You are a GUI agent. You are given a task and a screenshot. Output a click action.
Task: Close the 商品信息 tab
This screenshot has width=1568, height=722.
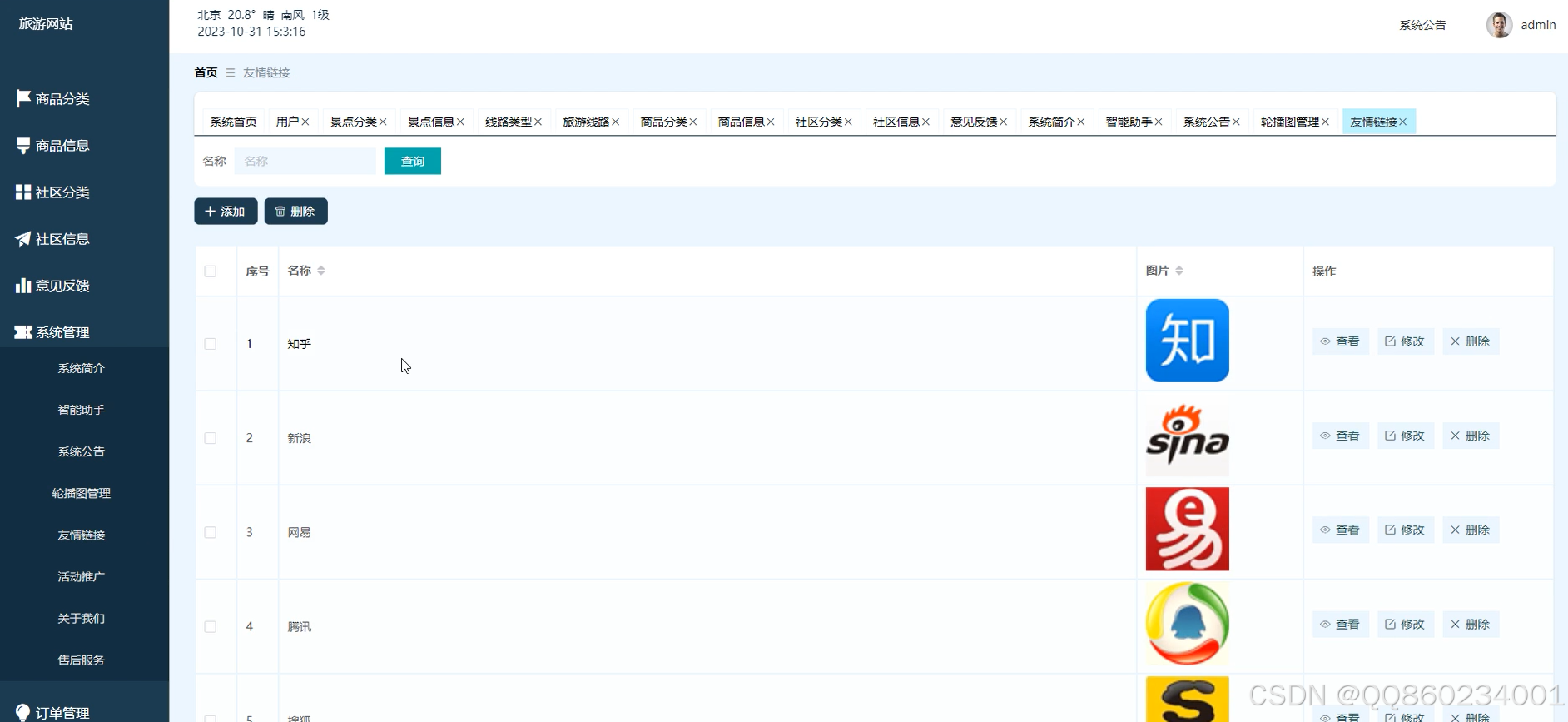point(771,122)
